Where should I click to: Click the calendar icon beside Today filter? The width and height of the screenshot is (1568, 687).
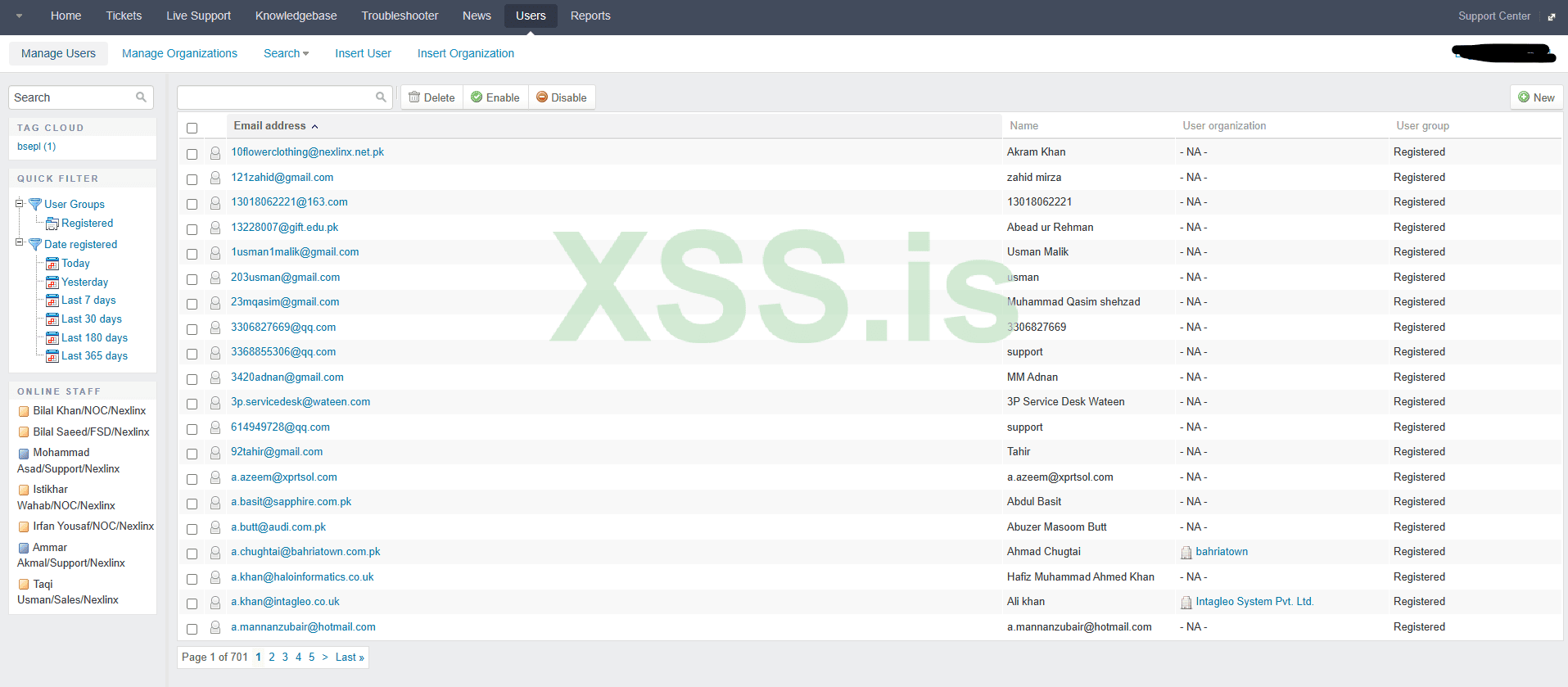point(52,264)
